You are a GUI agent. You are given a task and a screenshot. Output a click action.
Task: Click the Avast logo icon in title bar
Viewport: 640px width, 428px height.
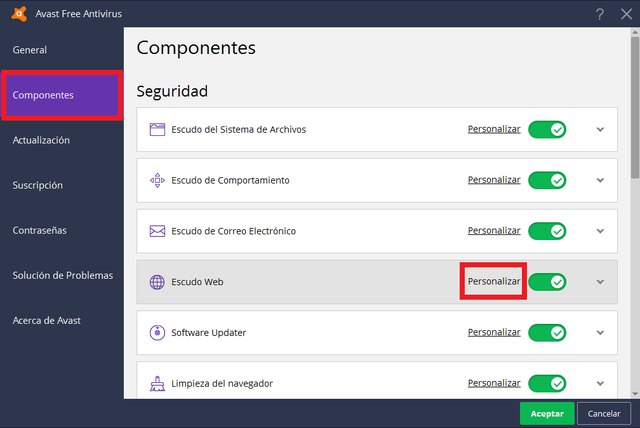(19, 13)
